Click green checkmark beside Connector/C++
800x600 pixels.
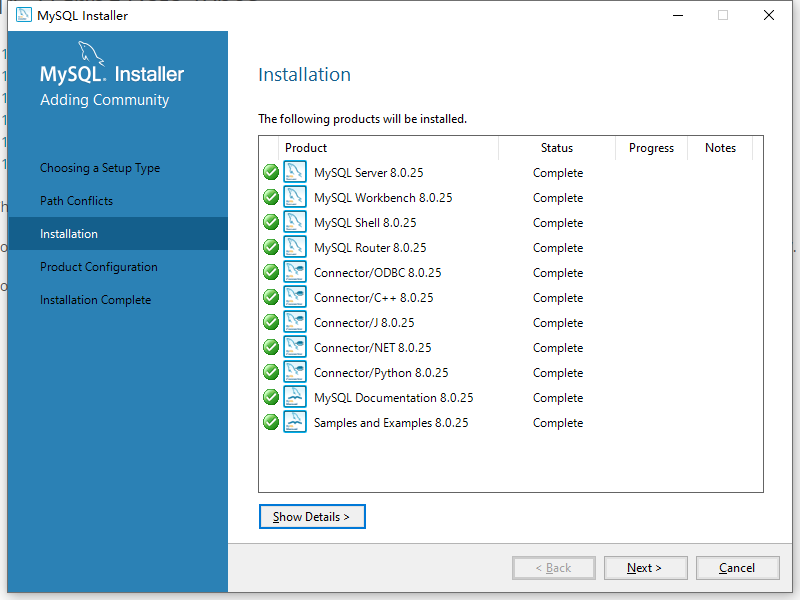pyautogui.click(x=271, y=297)
